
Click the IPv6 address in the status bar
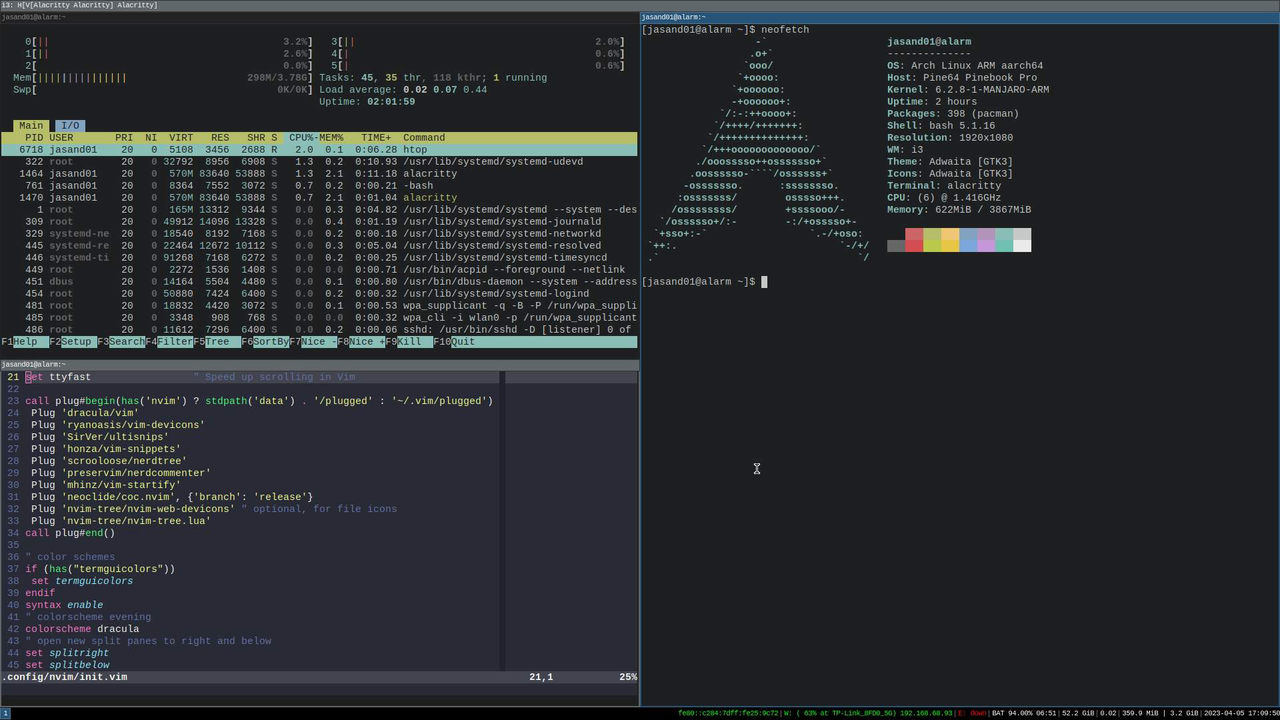click(727, 713)
